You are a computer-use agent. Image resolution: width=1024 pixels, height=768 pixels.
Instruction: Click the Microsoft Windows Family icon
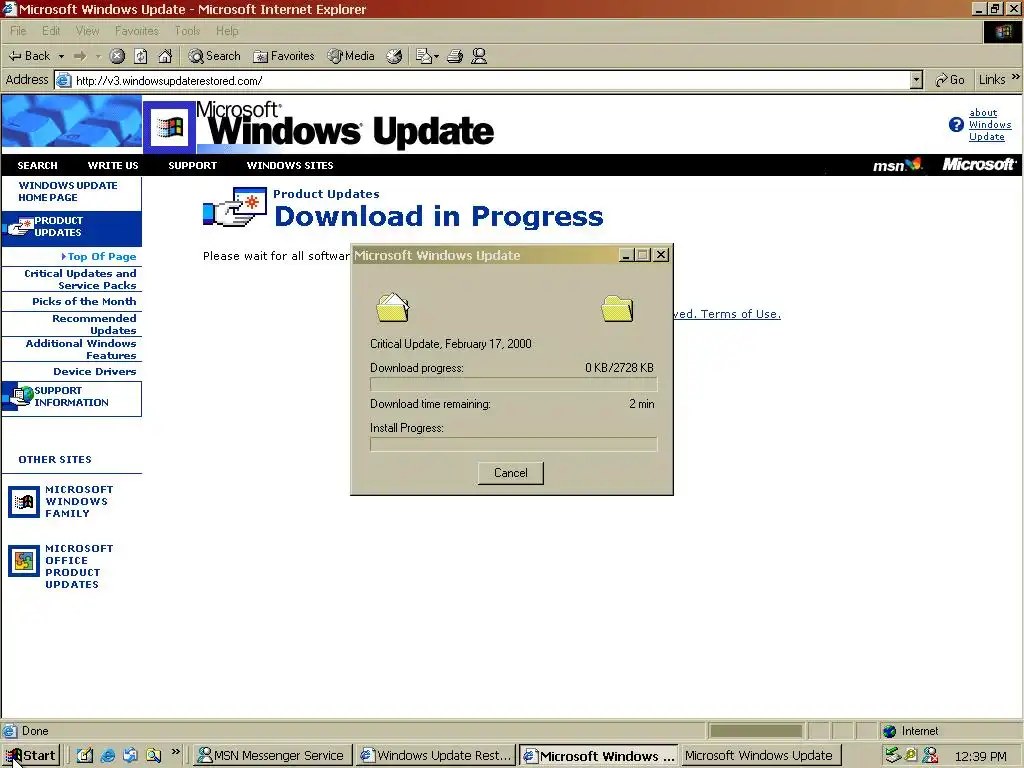pyautogui.click(x=24, y=502)
